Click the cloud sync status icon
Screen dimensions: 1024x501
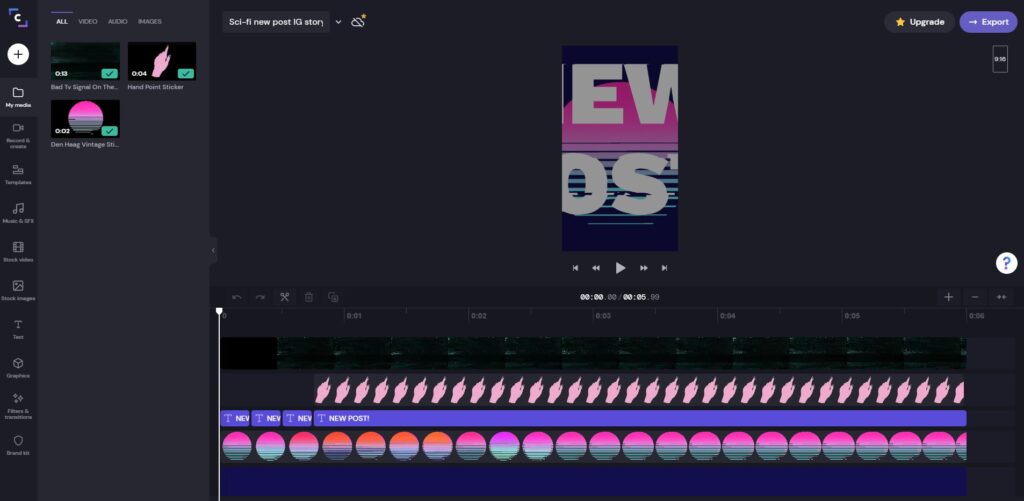(x=358, y=22)
